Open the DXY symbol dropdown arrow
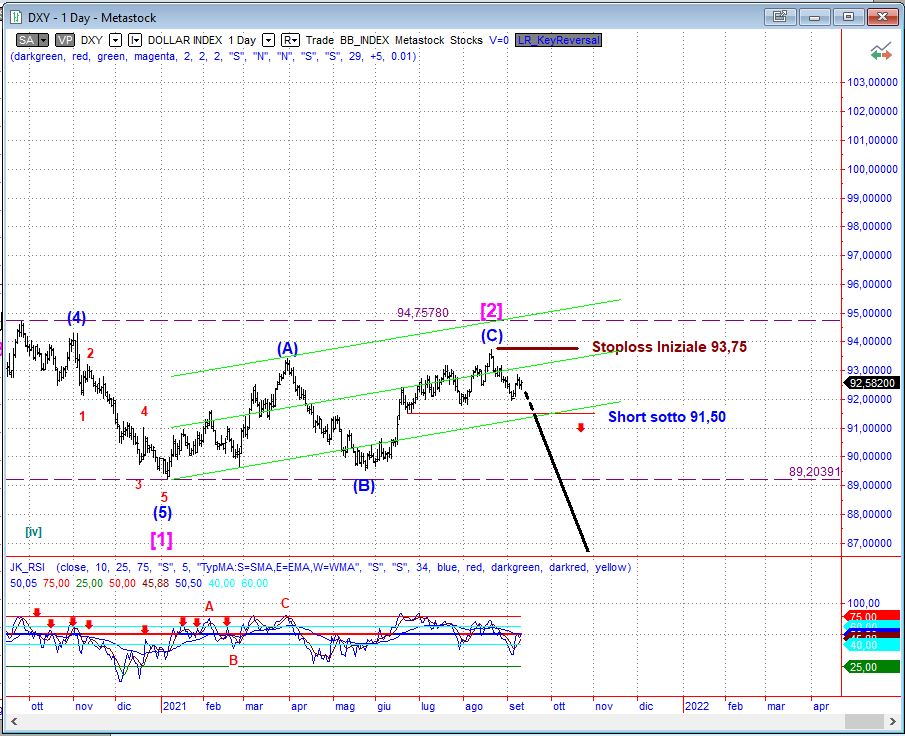The image size is (905, 736). [115, 40]
